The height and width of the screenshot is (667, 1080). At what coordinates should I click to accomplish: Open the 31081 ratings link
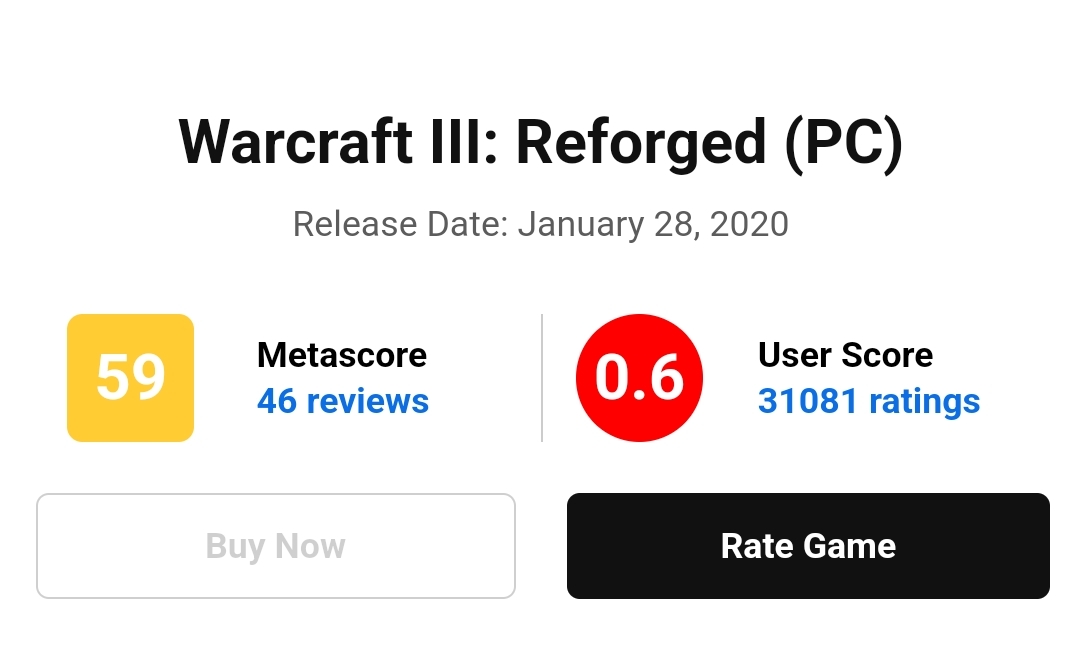pyautogui.click(x=868, y=401)
